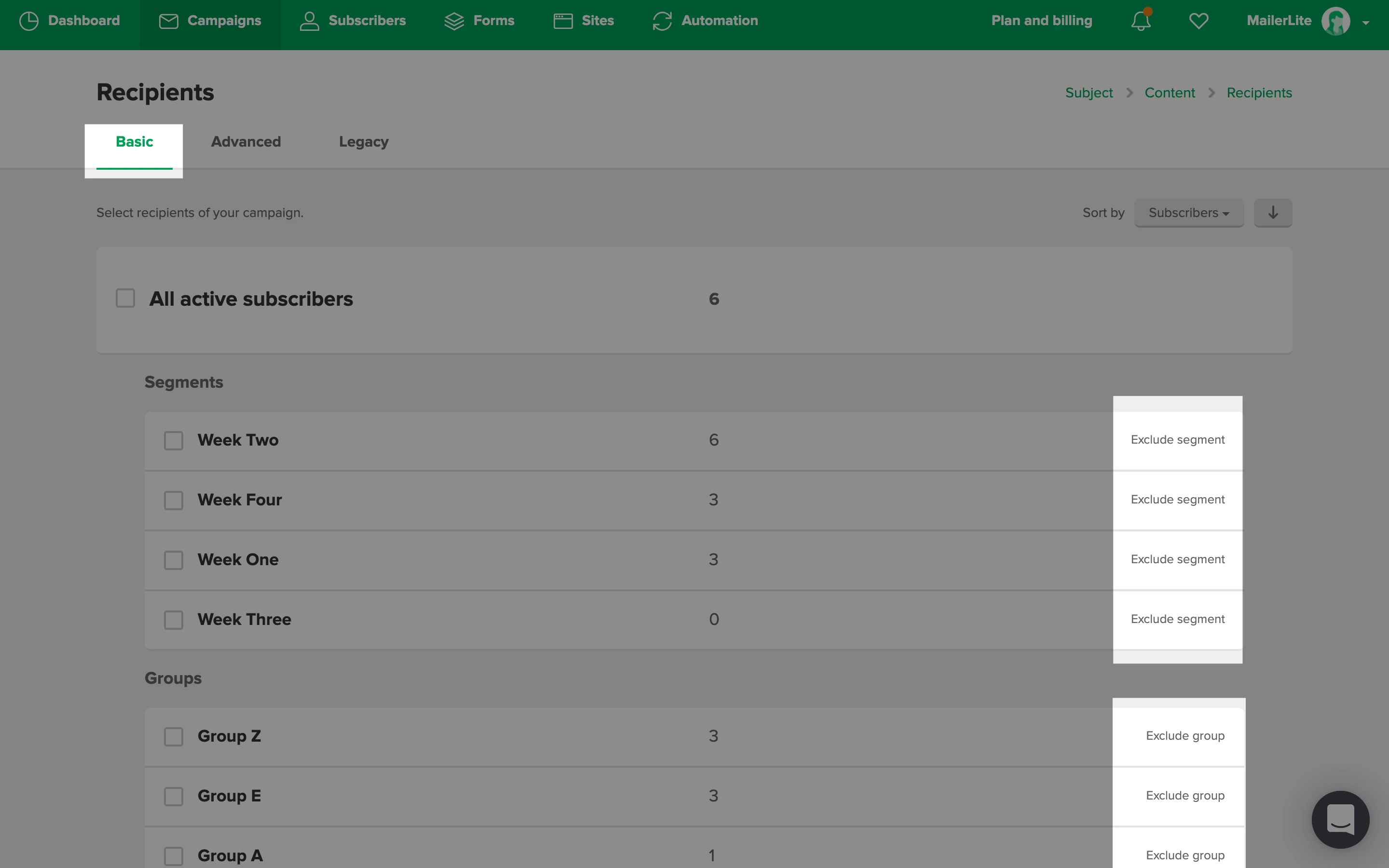Viewport: 1389px width, 868px height.
Task: Switch to the Legacy tab
Action: pos(363,142)
